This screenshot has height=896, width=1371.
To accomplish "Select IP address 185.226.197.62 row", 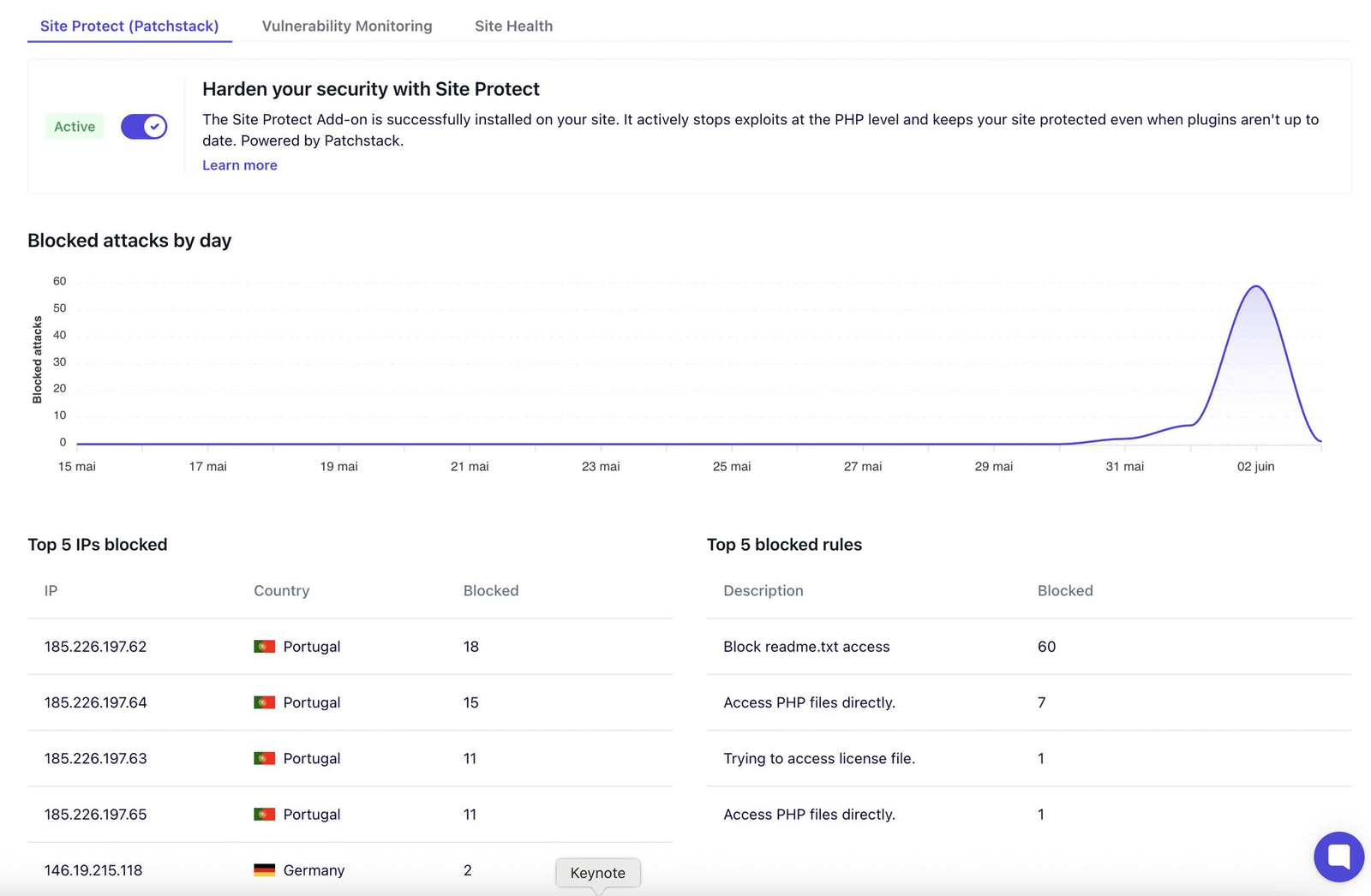I will point(95,647).
